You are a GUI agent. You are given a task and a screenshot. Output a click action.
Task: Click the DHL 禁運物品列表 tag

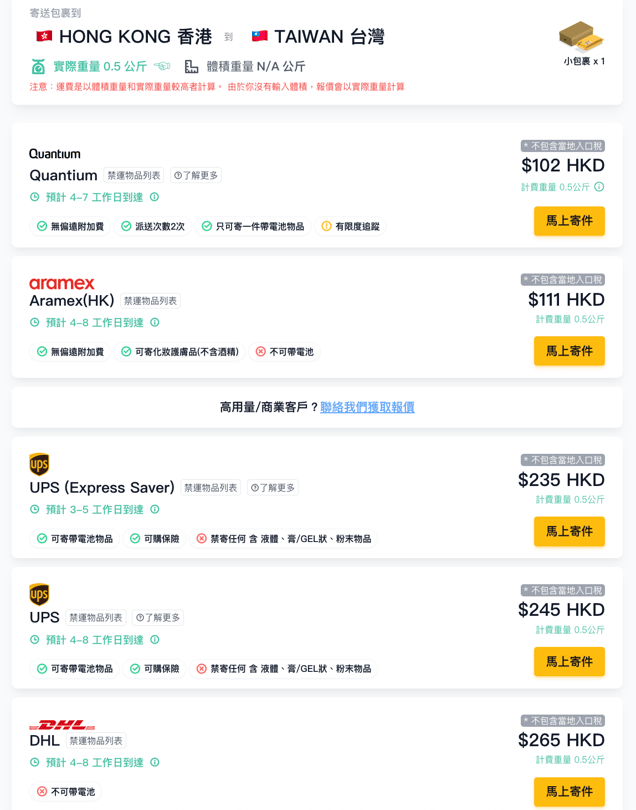pyautogui.click(x=96, y=741)
